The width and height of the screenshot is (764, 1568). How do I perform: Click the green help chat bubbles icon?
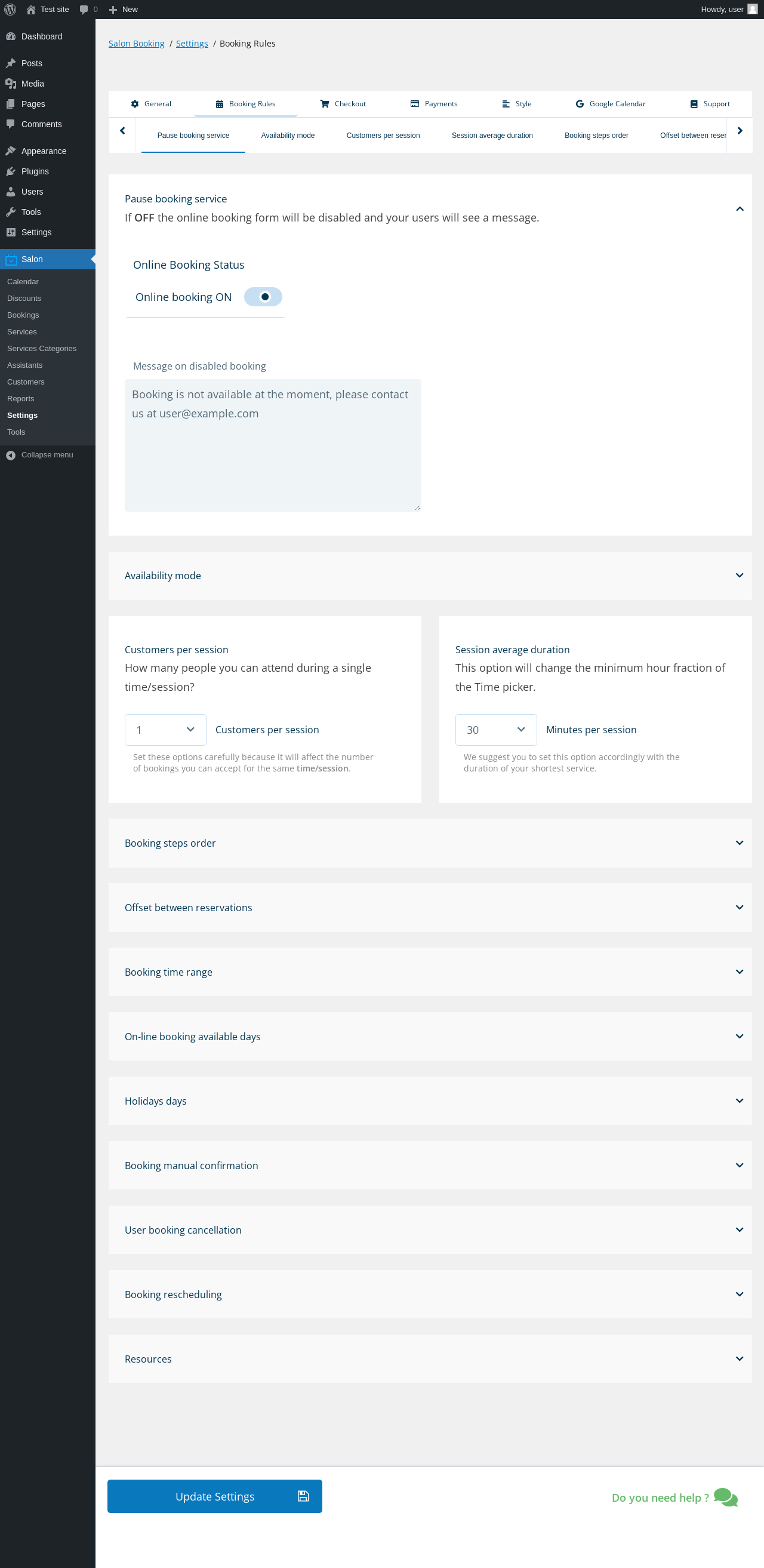(725, 1496)
